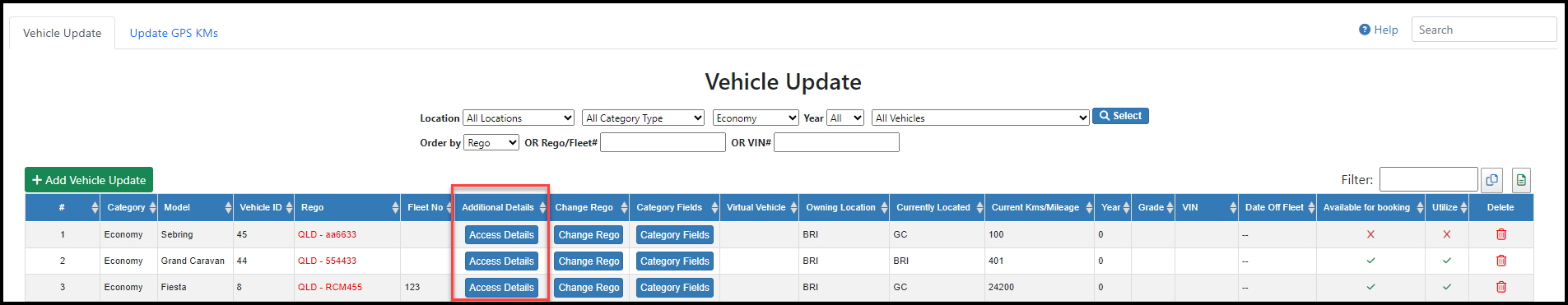
Task: Open red QLD - RCM455 rego link
Action: tap(330, 287)
